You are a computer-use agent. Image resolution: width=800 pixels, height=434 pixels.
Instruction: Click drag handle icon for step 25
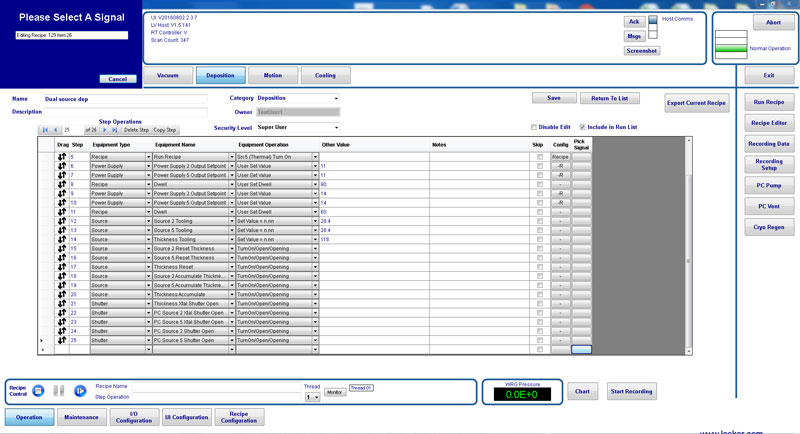62,340
